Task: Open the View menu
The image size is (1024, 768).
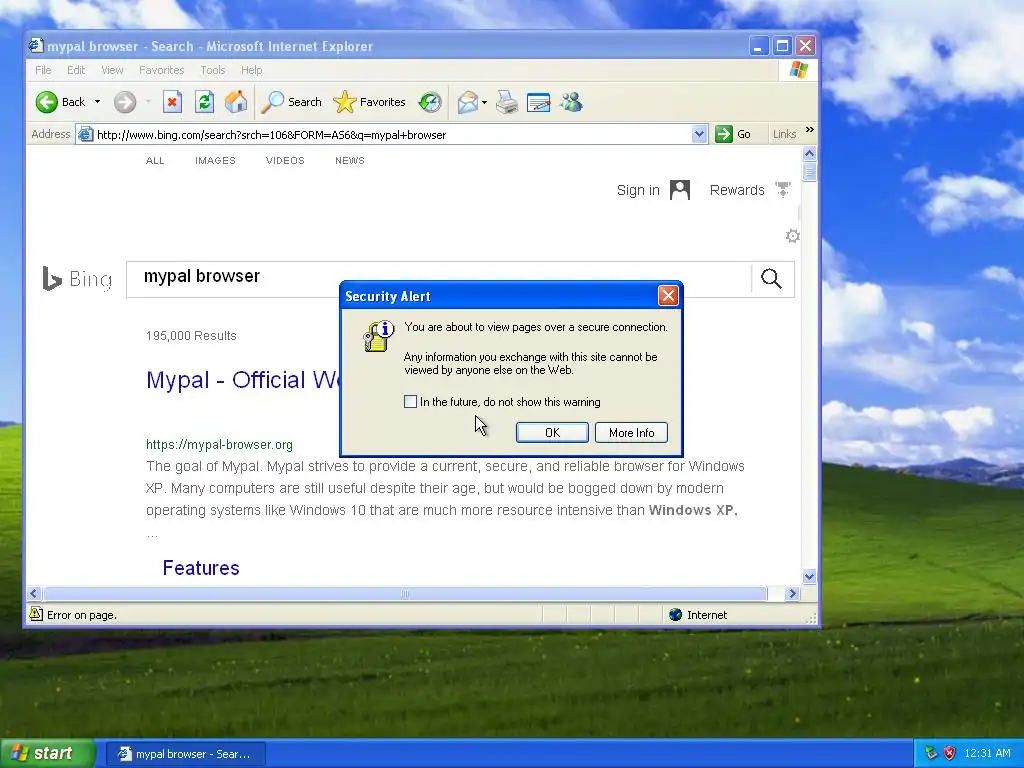Action: click(x=112, y=70)
